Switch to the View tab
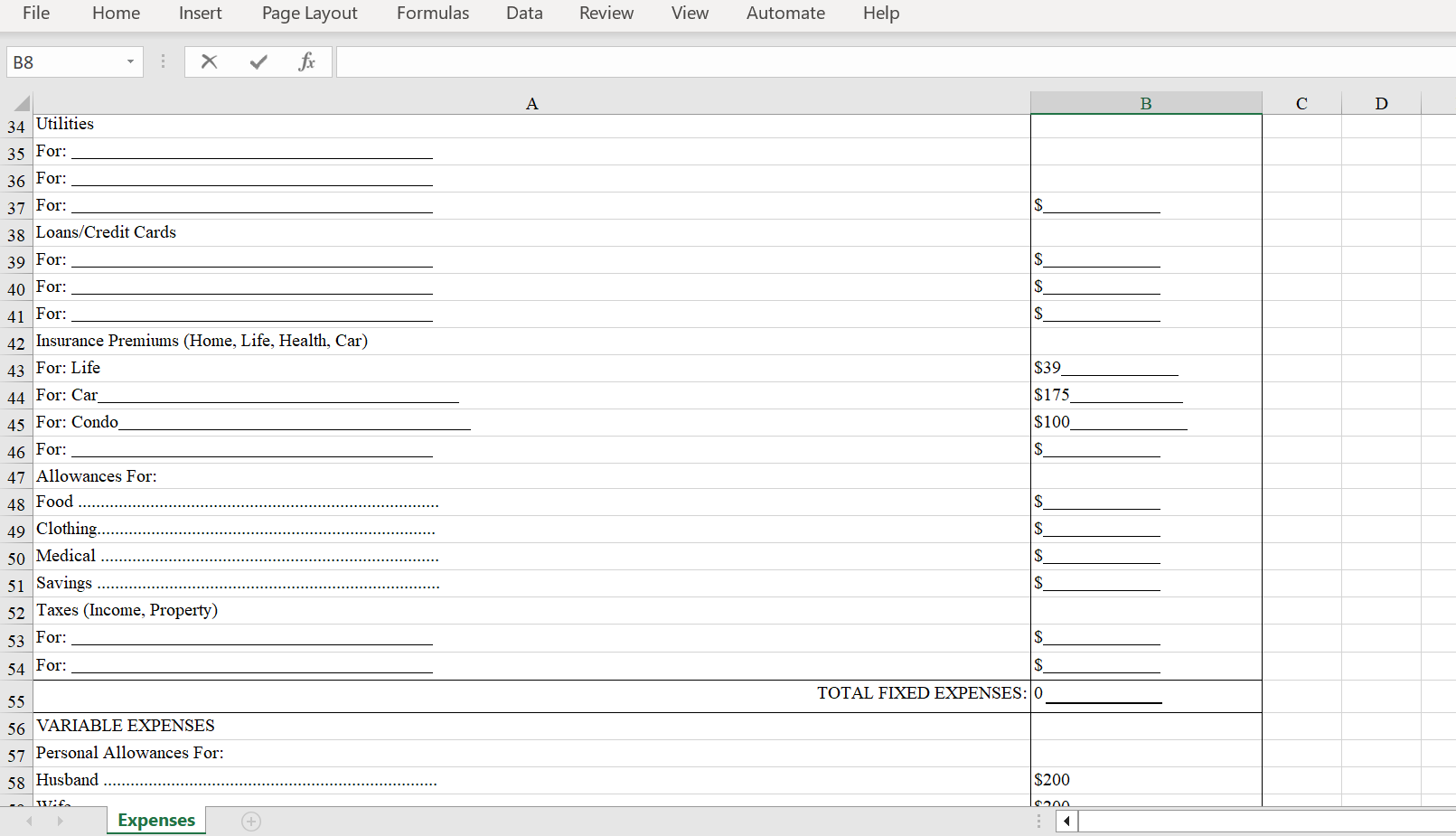This screenshot has height=836, width=1456. [690, 14]
